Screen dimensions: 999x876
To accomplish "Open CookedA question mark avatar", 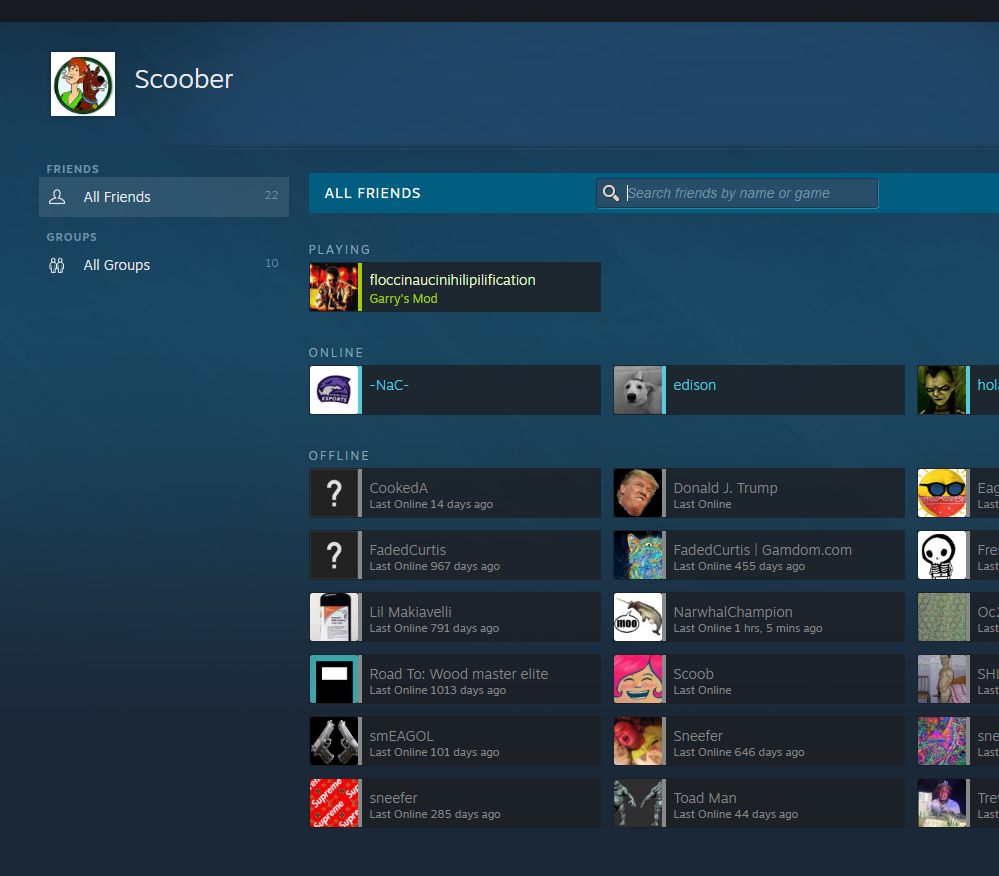I will (x=333, y=493).
